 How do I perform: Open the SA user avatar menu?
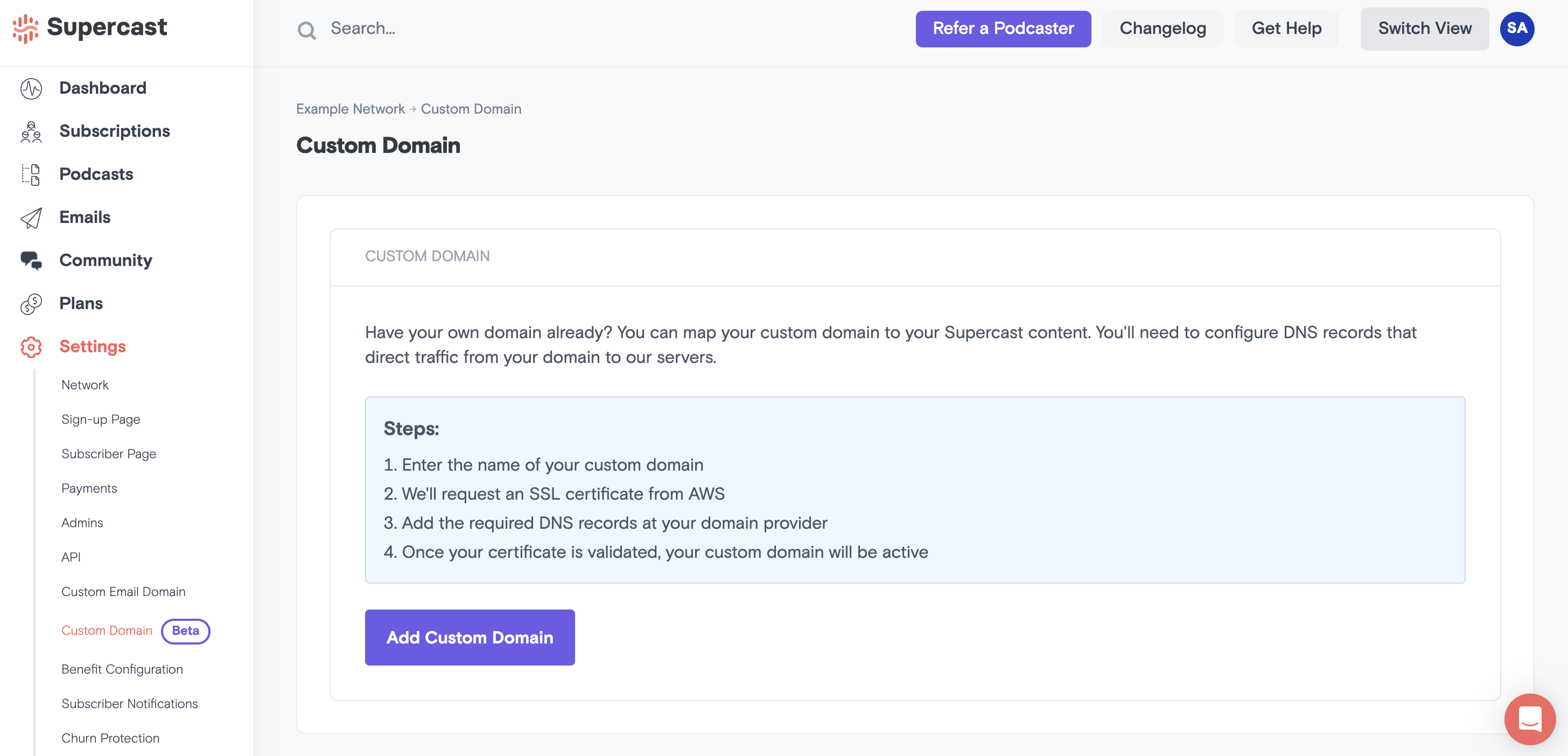[1517, 29]
